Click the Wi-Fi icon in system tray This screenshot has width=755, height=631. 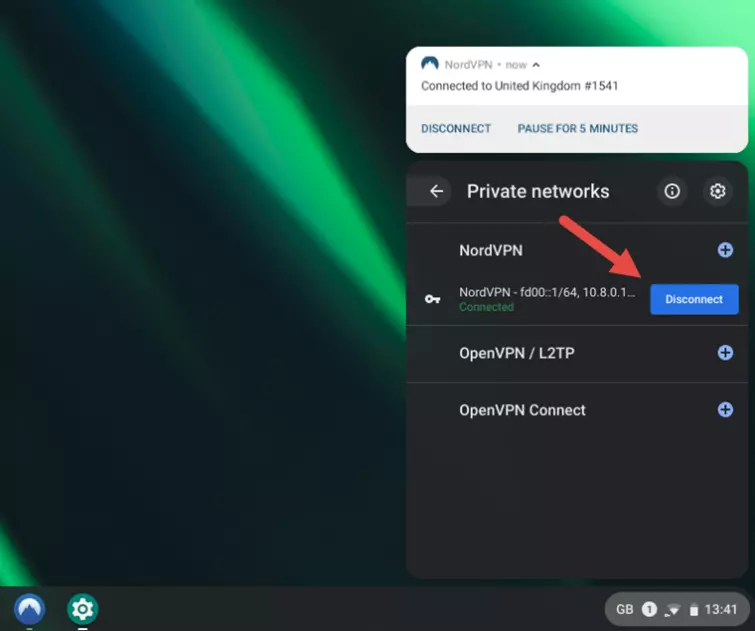673,610
